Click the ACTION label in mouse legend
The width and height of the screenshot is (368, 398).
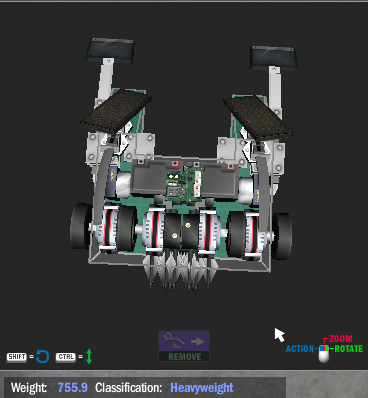pos(300,349)
